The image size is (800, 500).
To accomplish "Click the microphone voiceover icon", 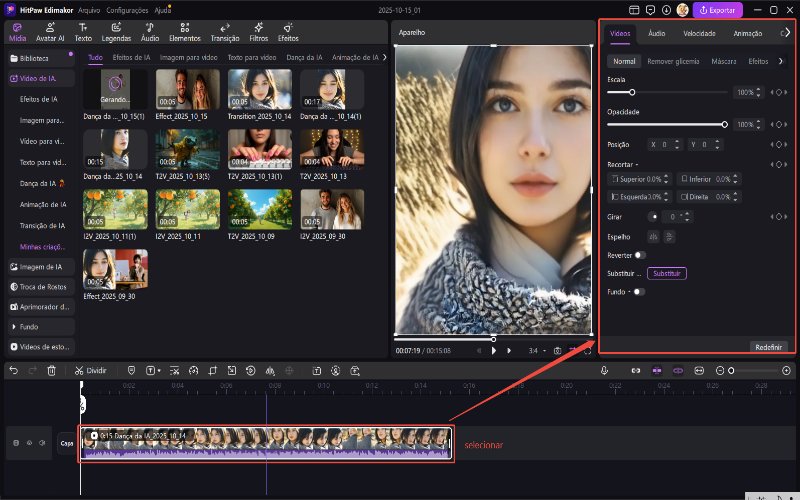I will point(605,370).
